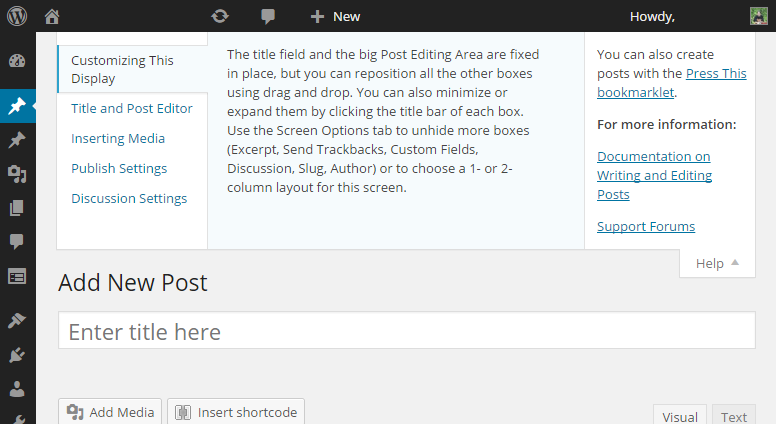Open the Plugins sidebar icon
The height and width of the screenshot is (424, 776).
pyautogui.click(x=17, y=354)
